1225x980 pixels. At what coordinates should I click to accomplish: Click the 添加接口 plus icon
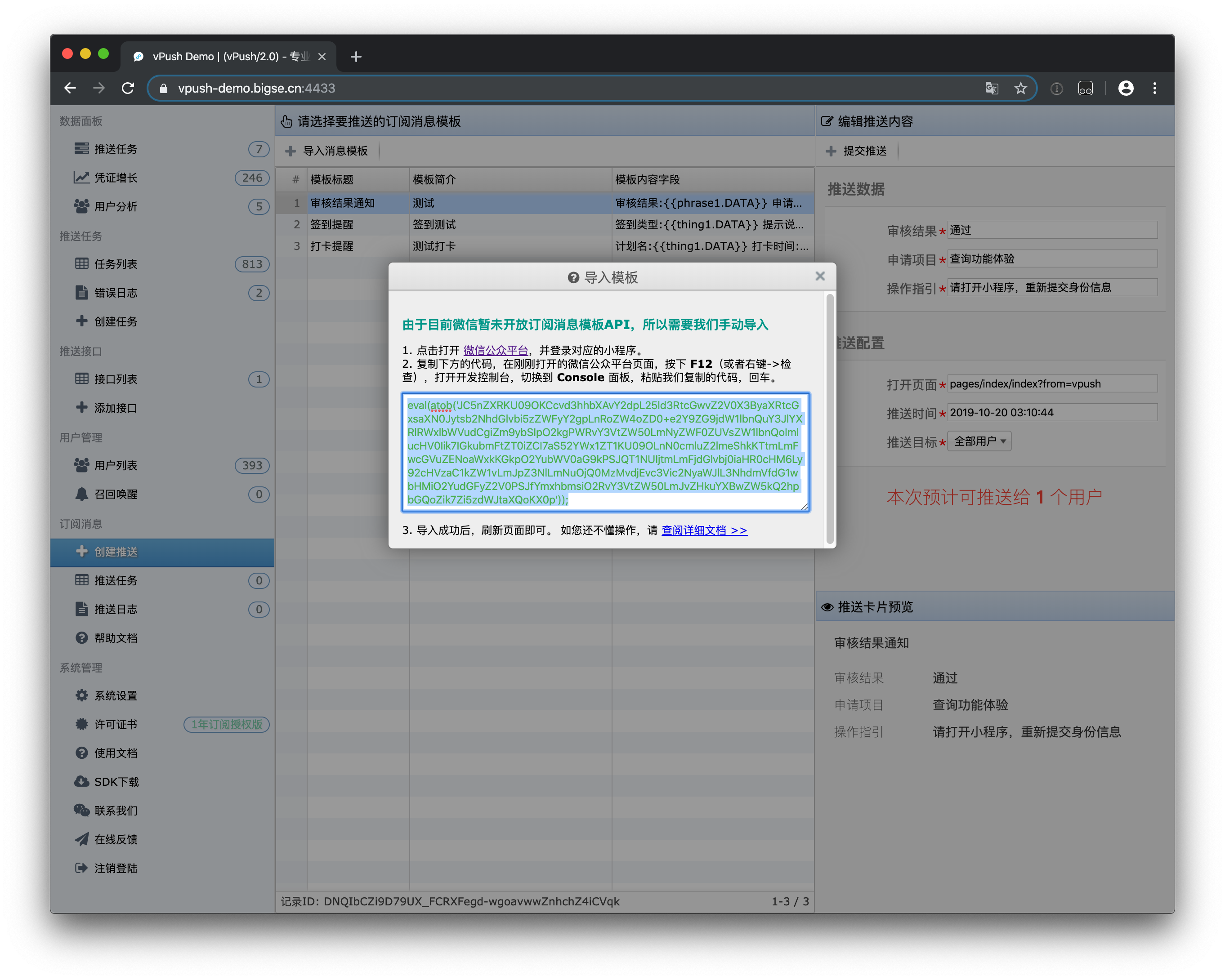[82, 407]
